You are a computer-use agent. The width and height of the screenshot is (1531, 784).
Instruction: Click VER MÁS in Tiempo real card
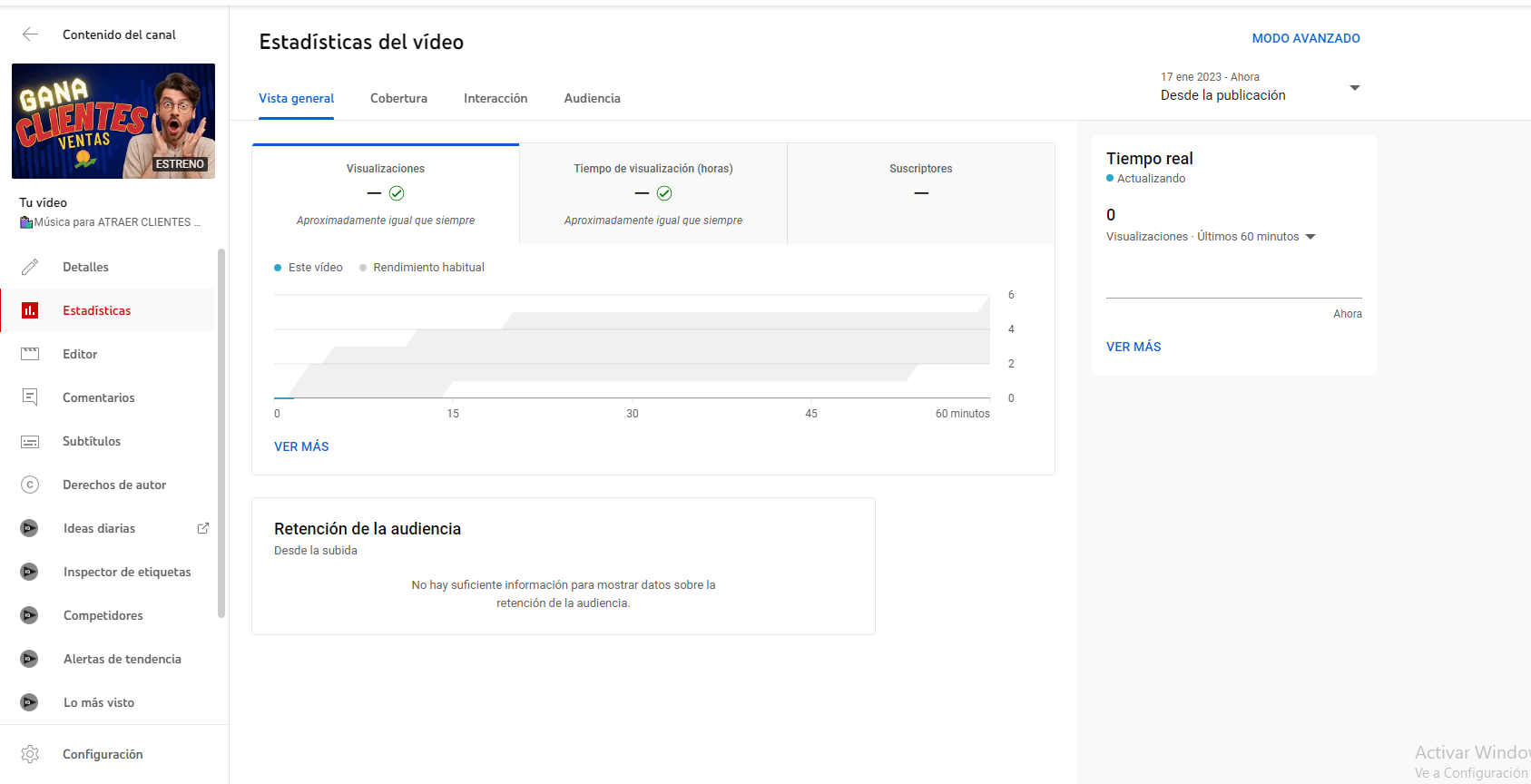[1134, 347]
